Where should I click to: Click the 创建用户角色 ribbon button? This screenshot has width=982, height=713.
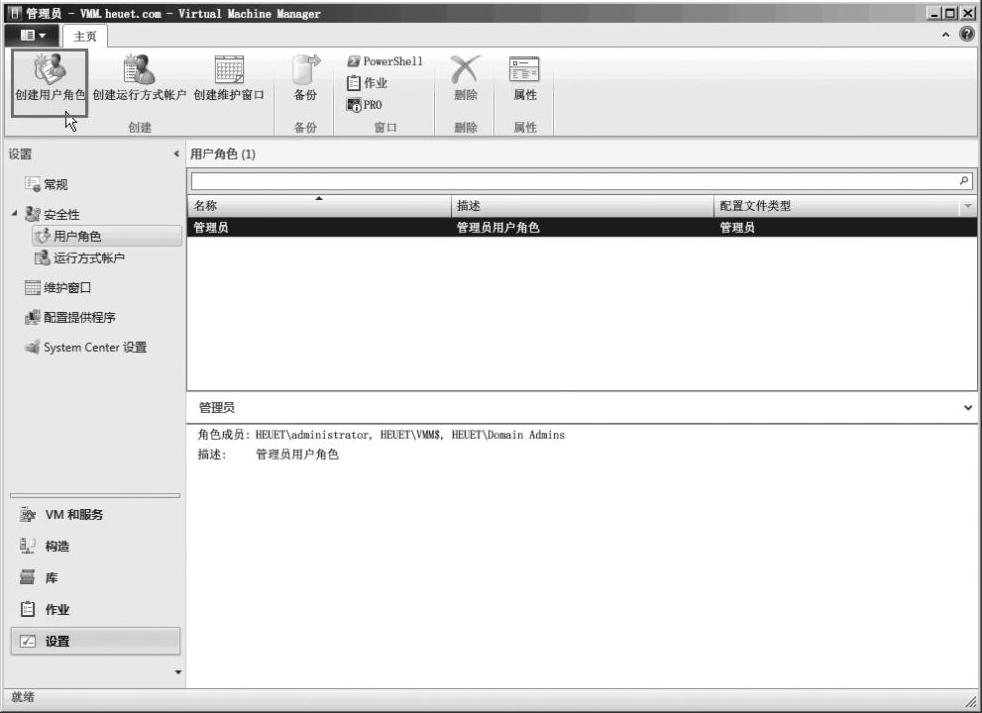click(x=49, y=83)
